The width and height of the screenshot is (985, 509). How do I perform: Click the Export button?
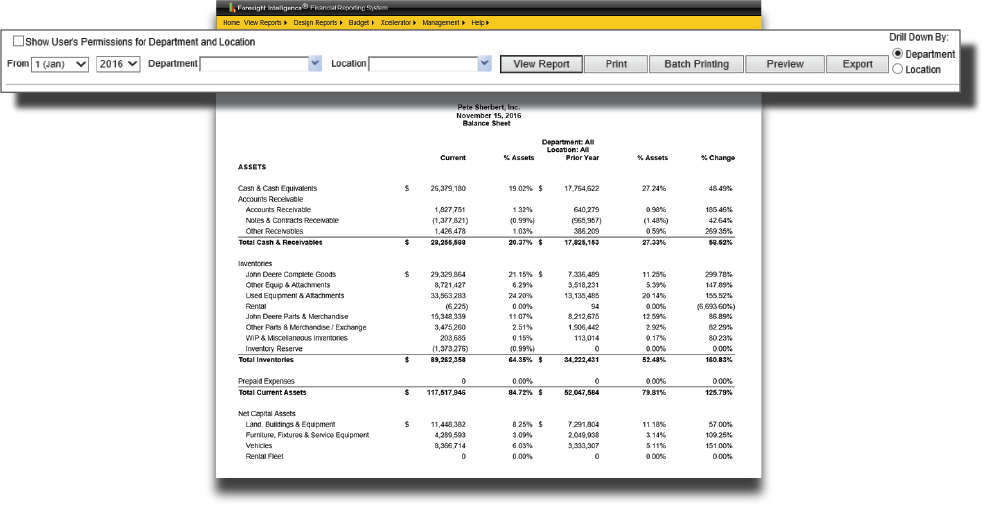857,64
